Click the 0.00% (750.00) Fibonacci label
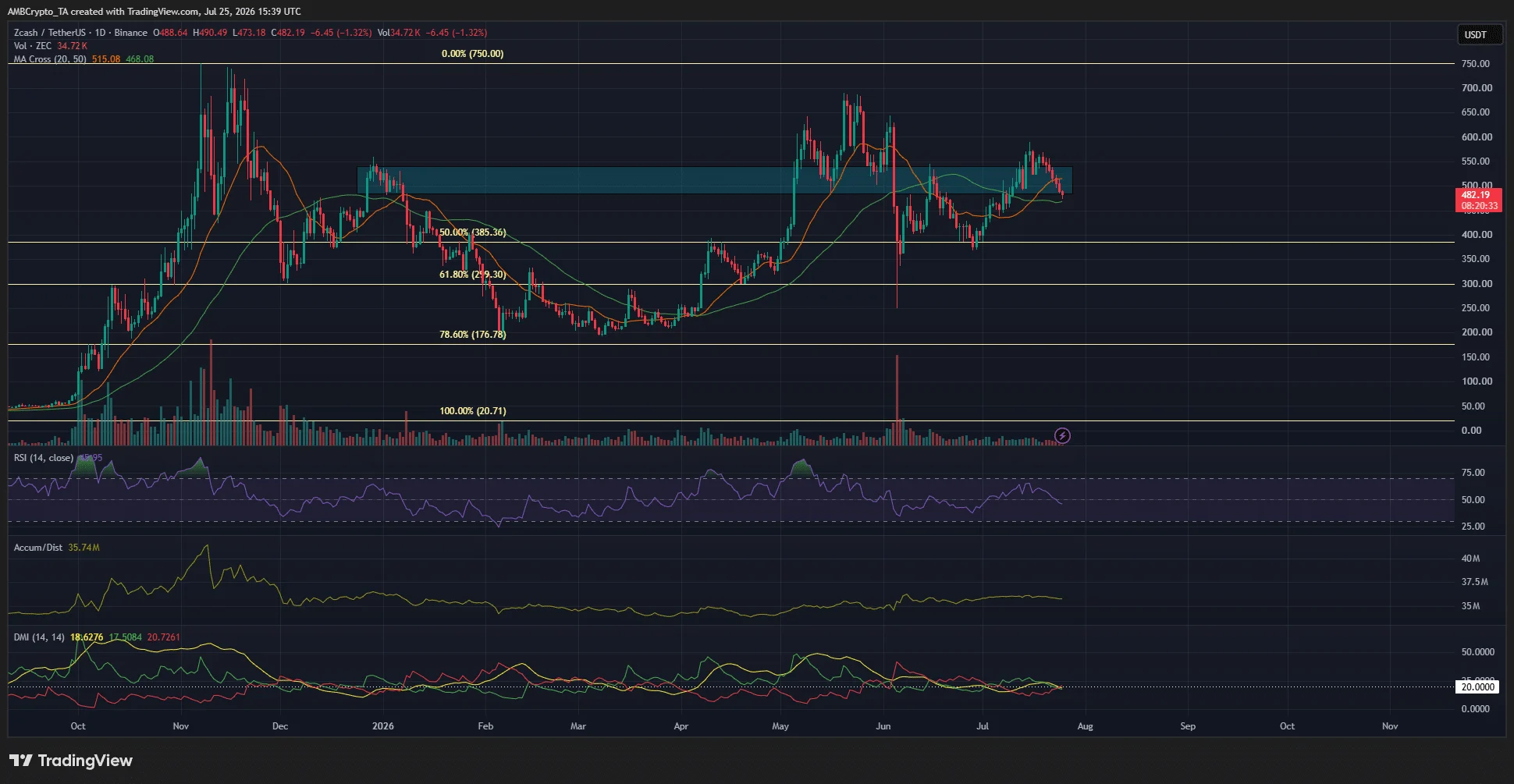Screen dimensions: 1514x784 (x=473, y=54)
